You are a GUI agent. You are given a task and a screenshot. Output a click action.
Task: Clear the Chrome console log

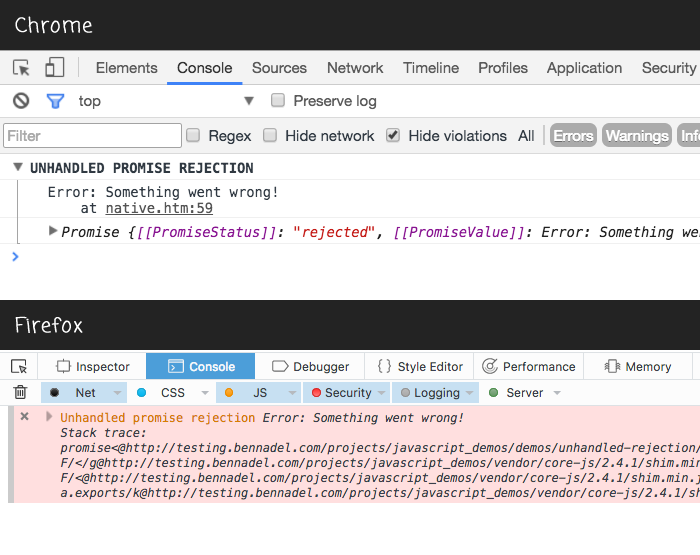click(21, 101)
